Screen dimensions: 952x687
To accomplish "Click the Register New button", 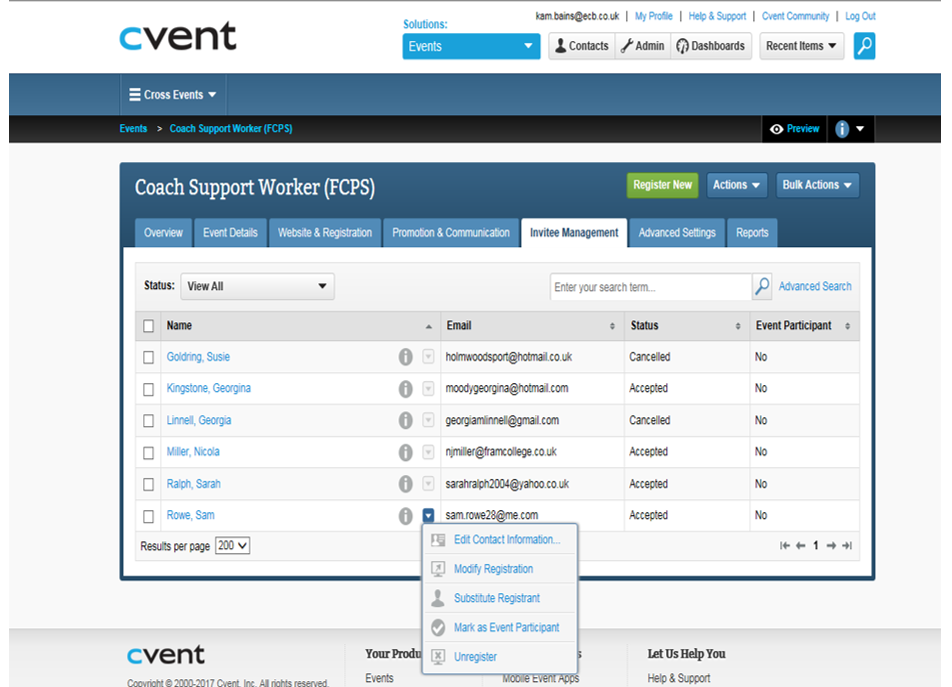I will pos(662,185).
